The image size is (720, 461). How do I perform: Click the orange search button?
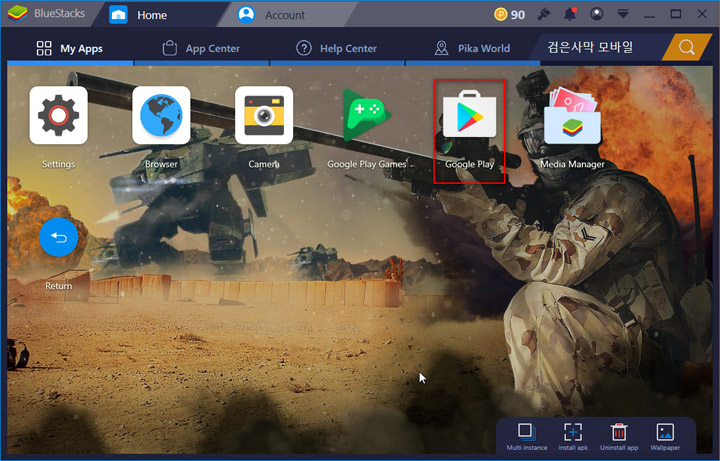pos(687,47)
